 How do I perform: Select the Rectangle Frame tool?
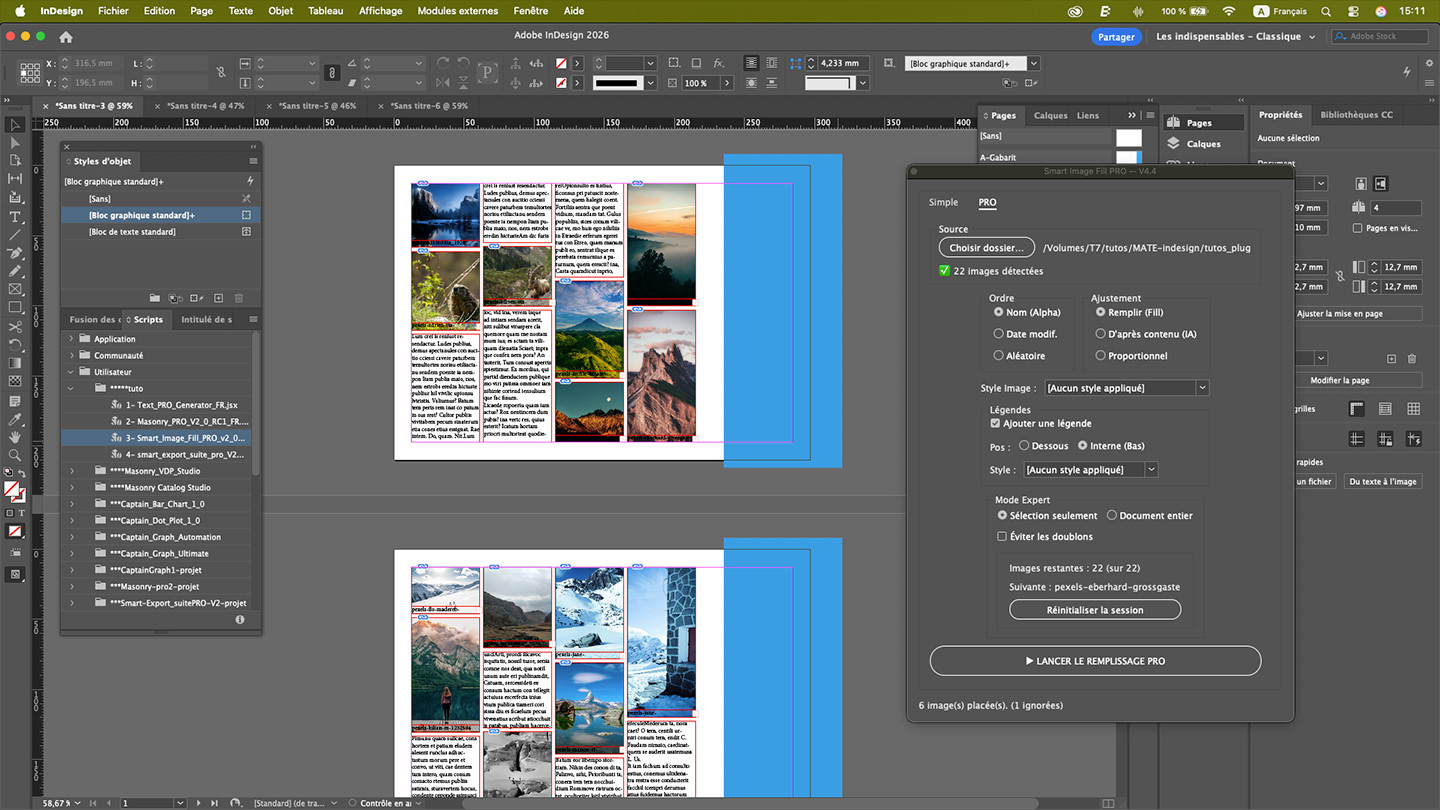click(15, 289)
